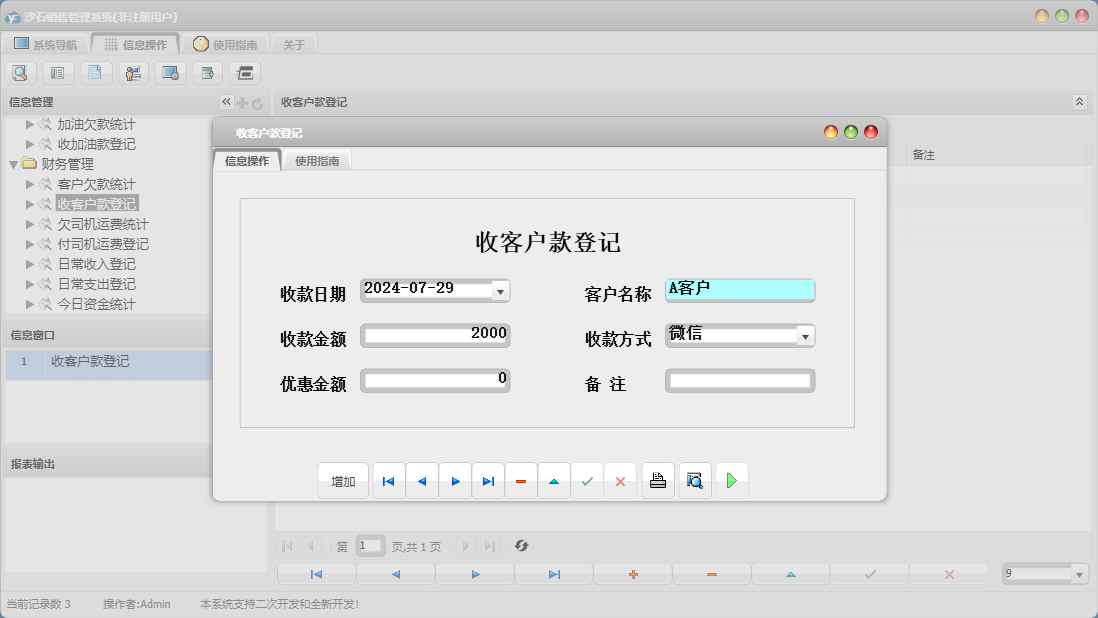Select the magnifier search icon in the toolbar
This screenshot has height=618, width=1098.
(20, 72)
